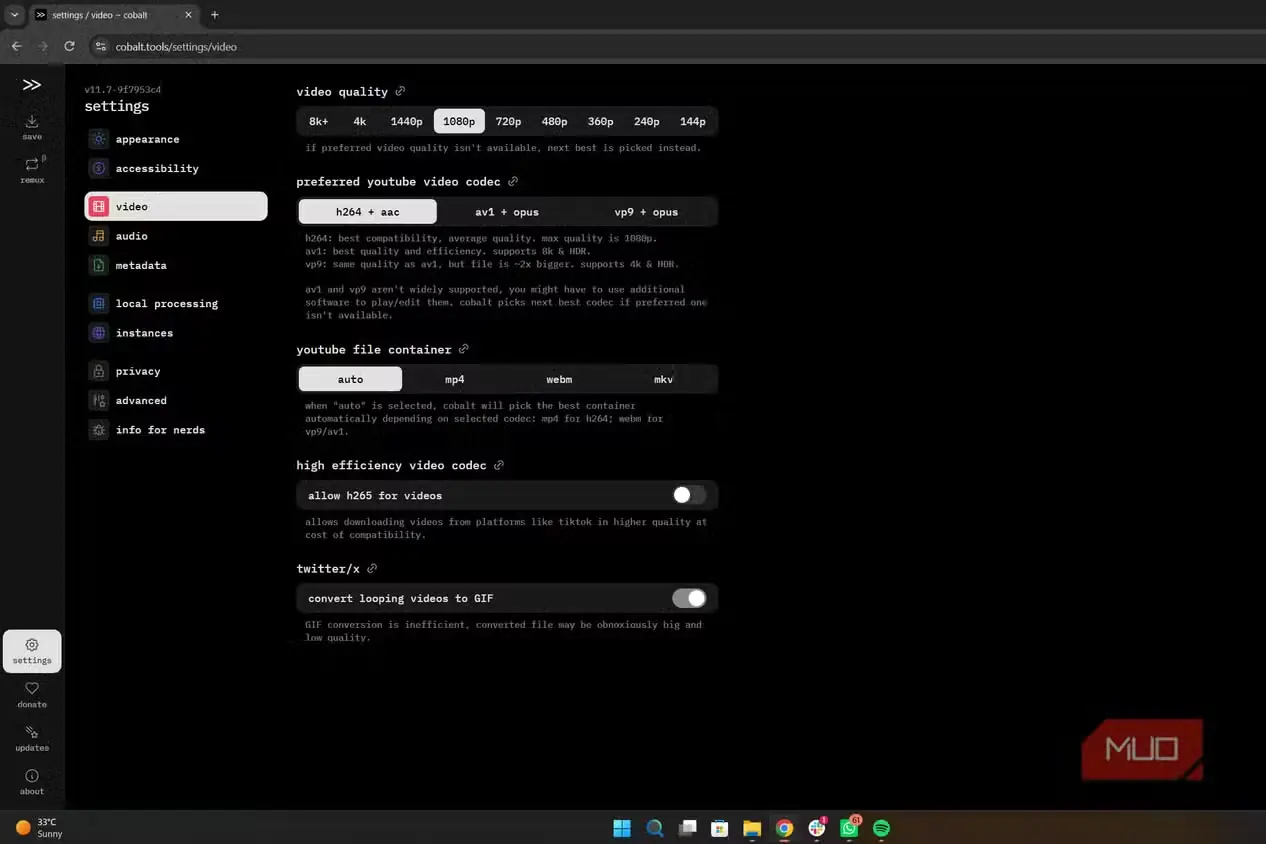Set video quality to 1080p
Image resolution: width=1266 pixels, height=844 pixels.
click(459, 121)
